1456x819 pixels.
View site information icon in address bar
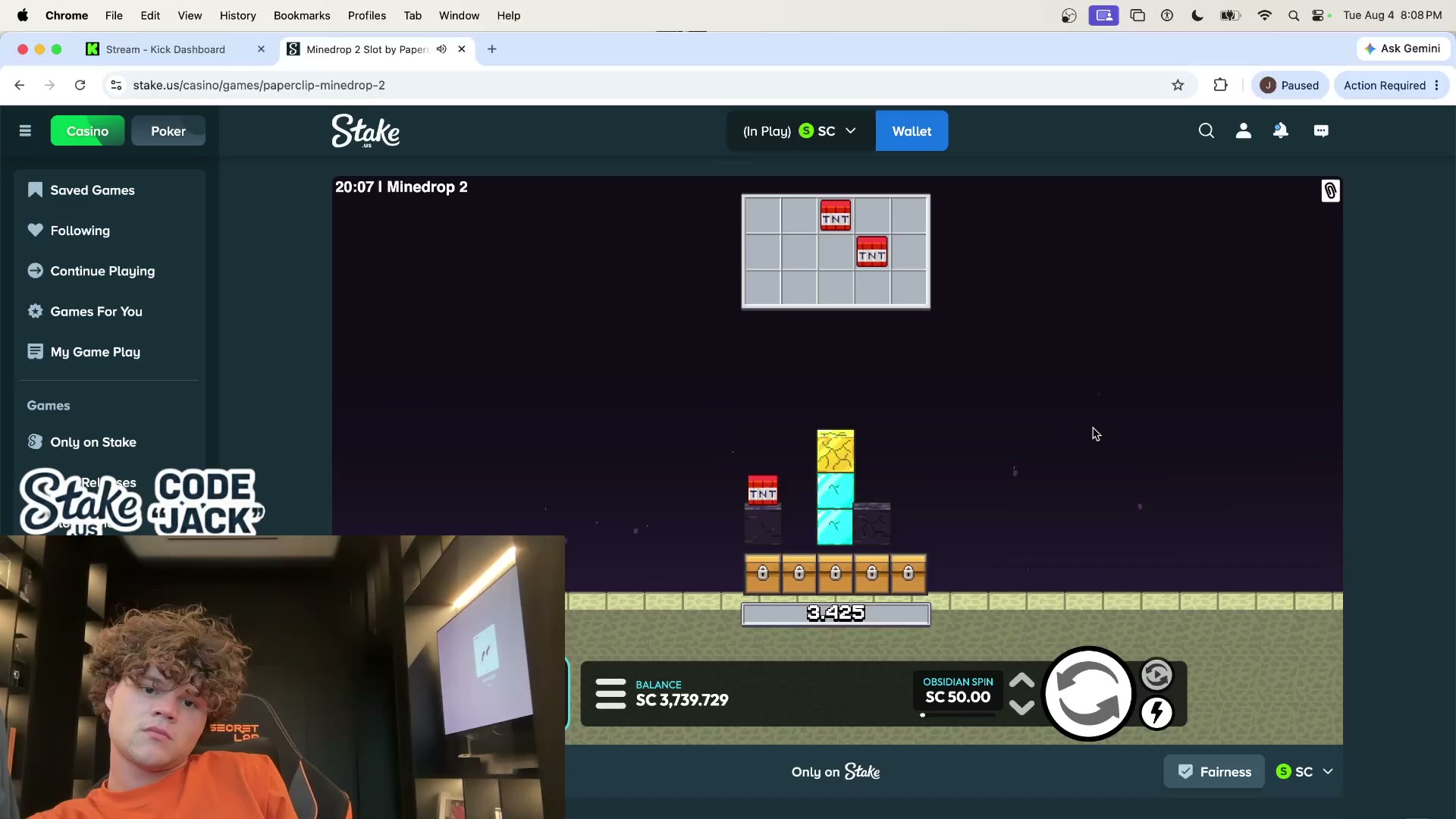point(116,85)
